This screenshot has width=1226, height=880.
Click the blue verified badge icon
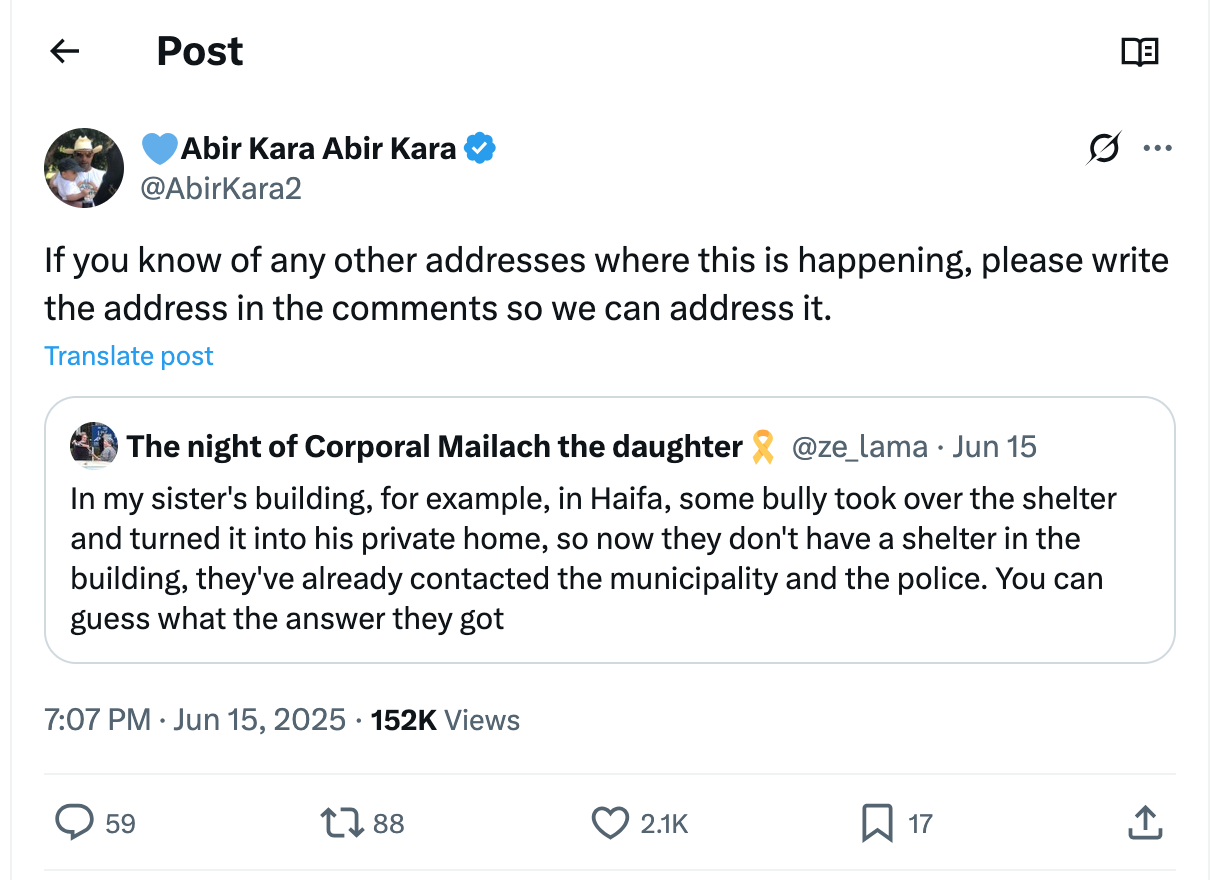tap(480, 149)
